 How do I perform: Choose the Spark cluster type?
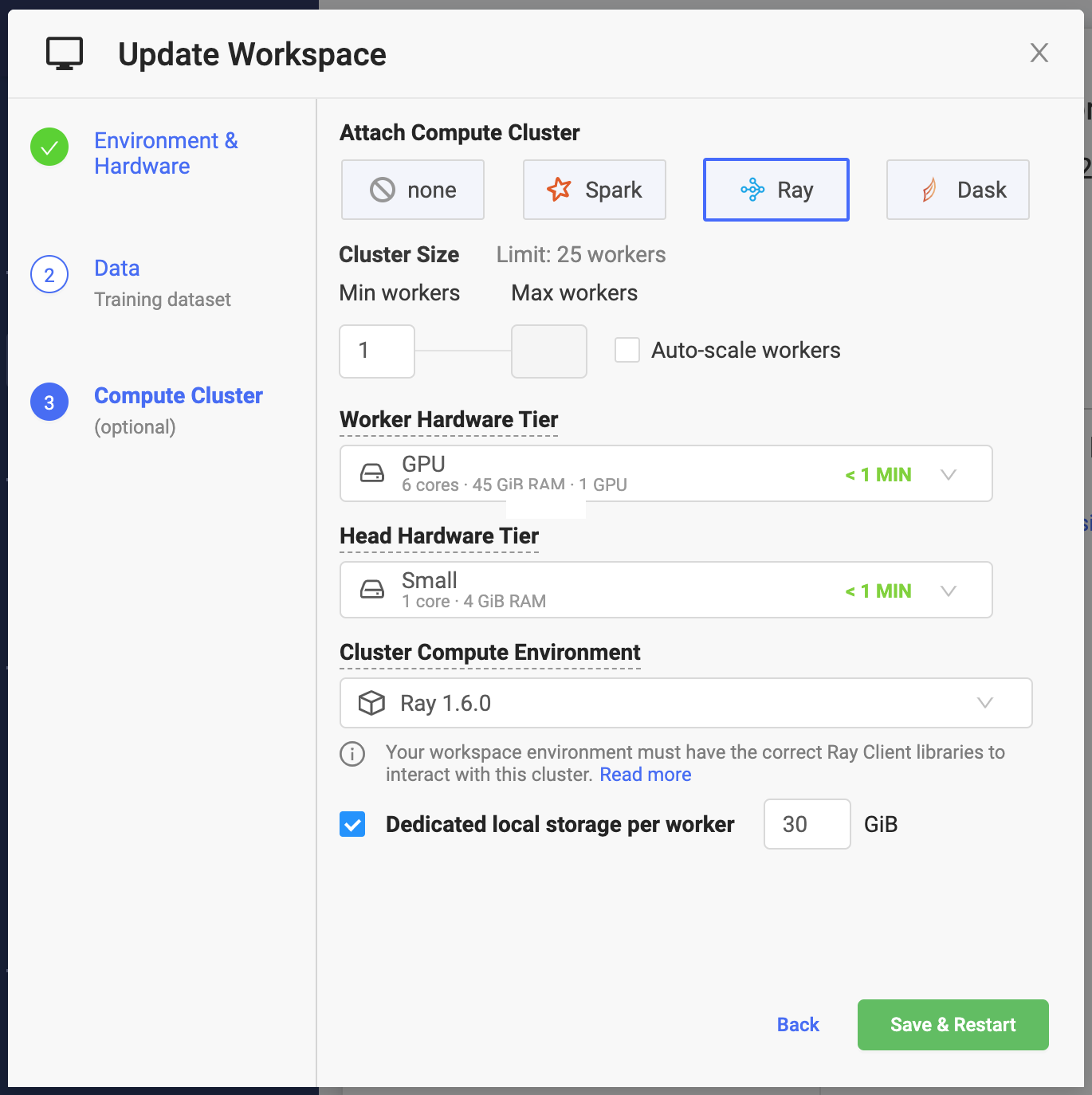coord(595,190)
